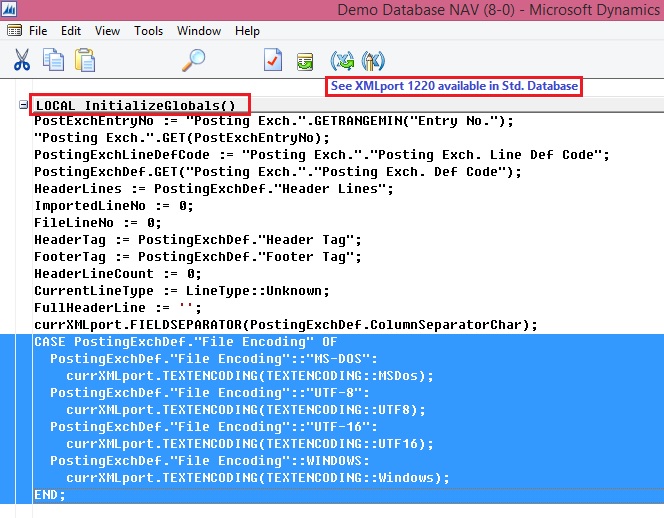The height and width of the screenshot is (518, 664).
Task: Click the CASE "File Encoding" OF line
Action: point(185,342)
